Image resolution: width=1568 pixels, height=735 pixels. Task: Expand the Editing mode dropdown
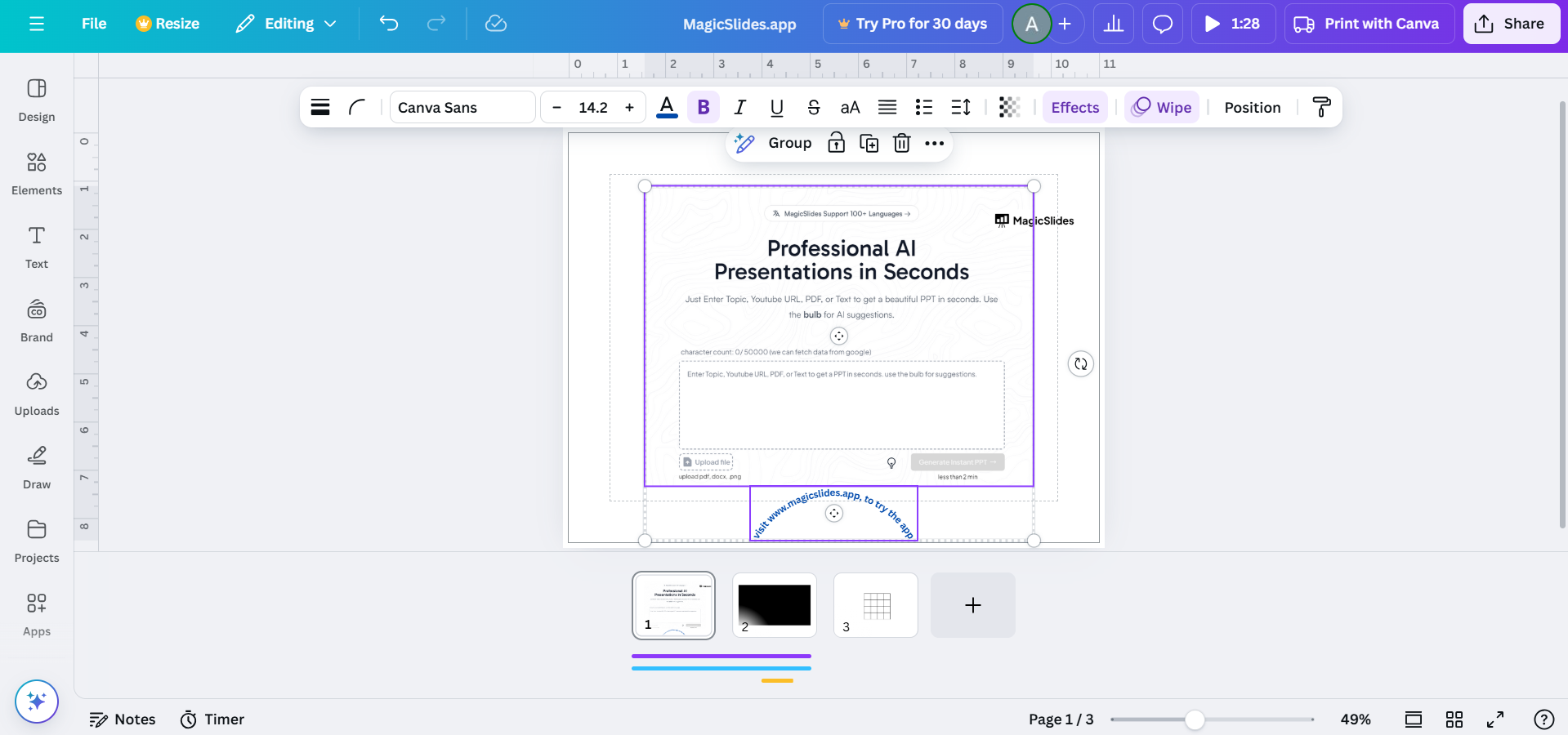(x=287, y=24)
